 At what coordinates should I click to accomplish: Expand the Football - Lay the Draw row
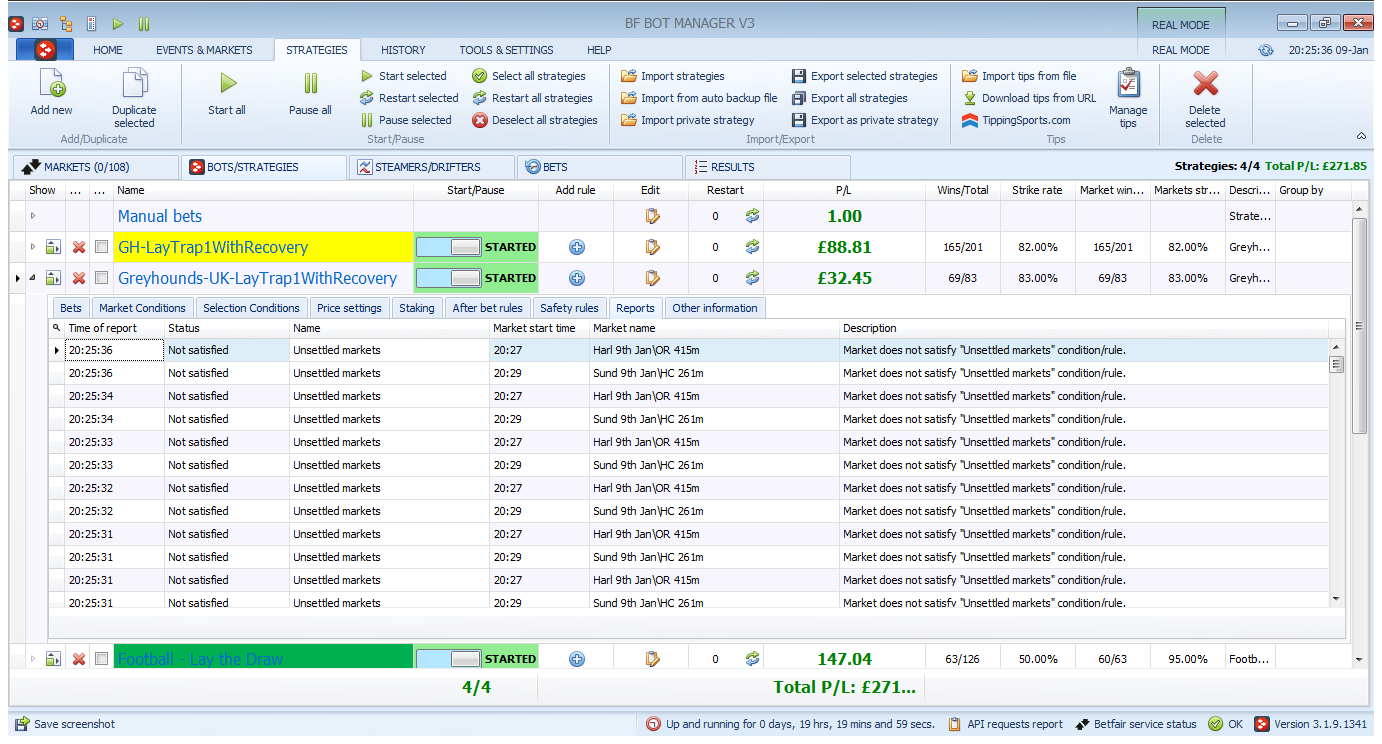32,659
